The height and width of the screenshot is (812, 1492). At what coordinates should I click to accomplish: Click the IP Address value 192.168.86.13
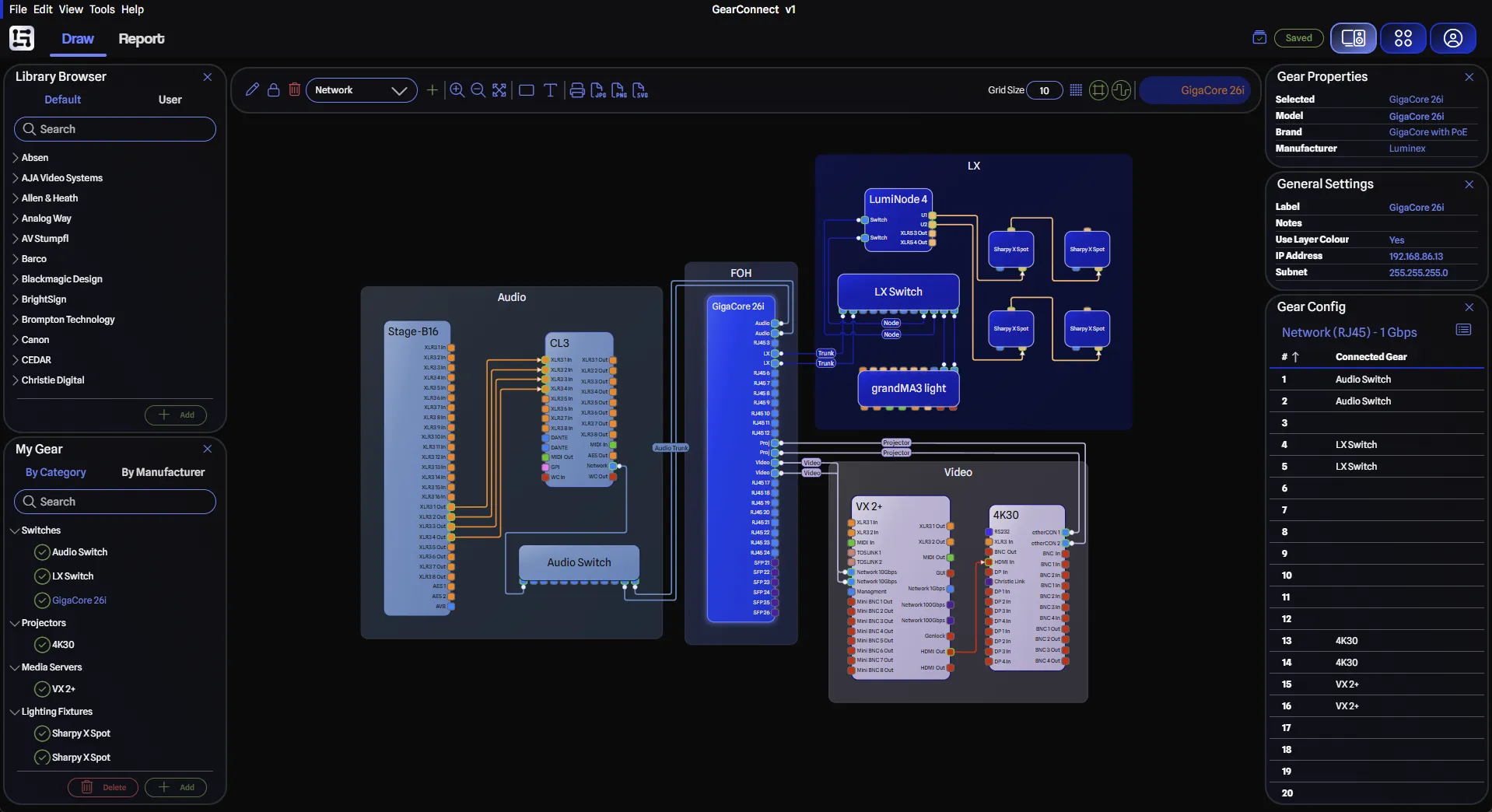[1416, 257]
